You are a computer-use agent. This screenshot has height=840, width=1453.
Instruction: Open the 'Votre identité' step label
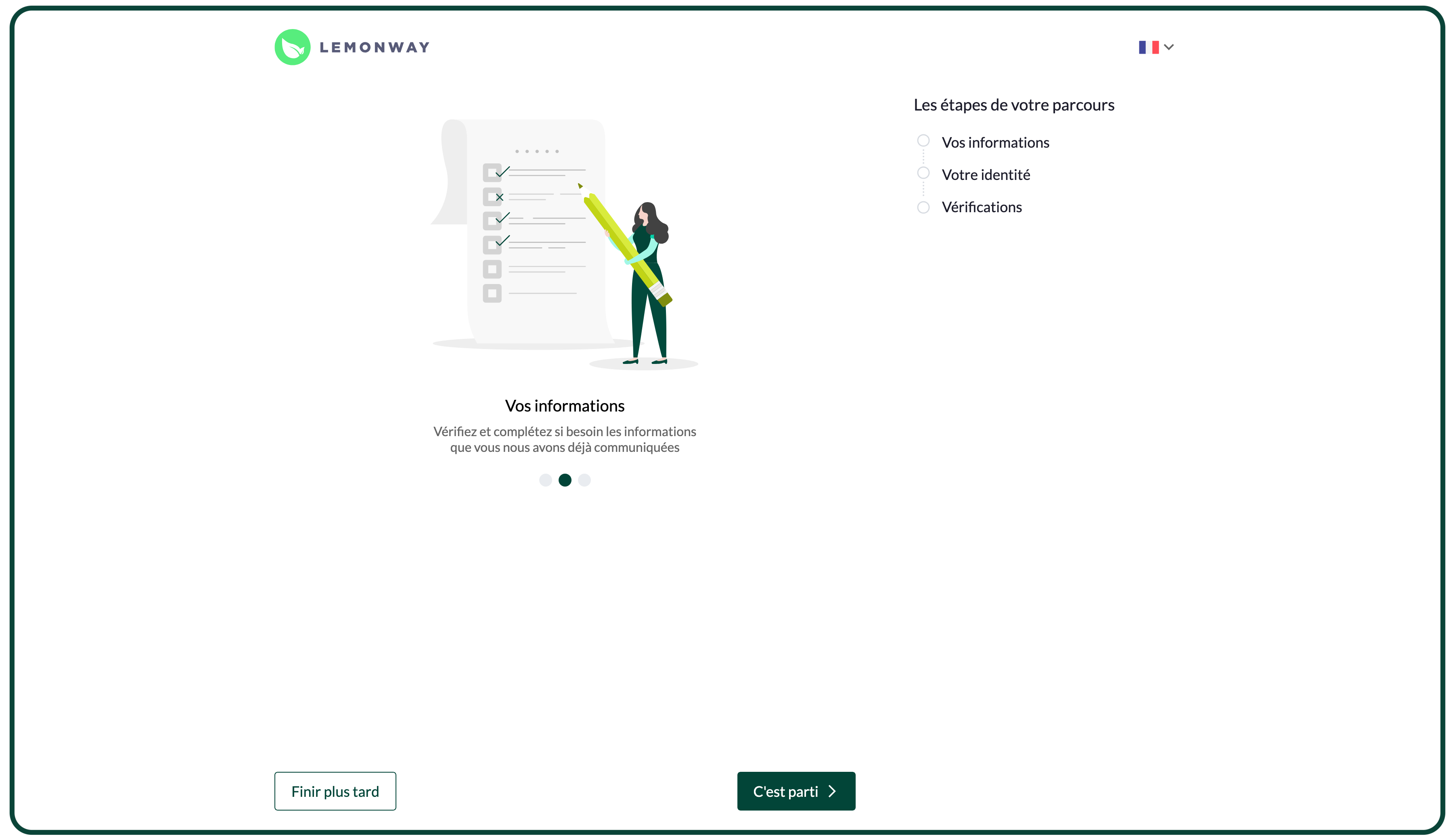(985, 175)
